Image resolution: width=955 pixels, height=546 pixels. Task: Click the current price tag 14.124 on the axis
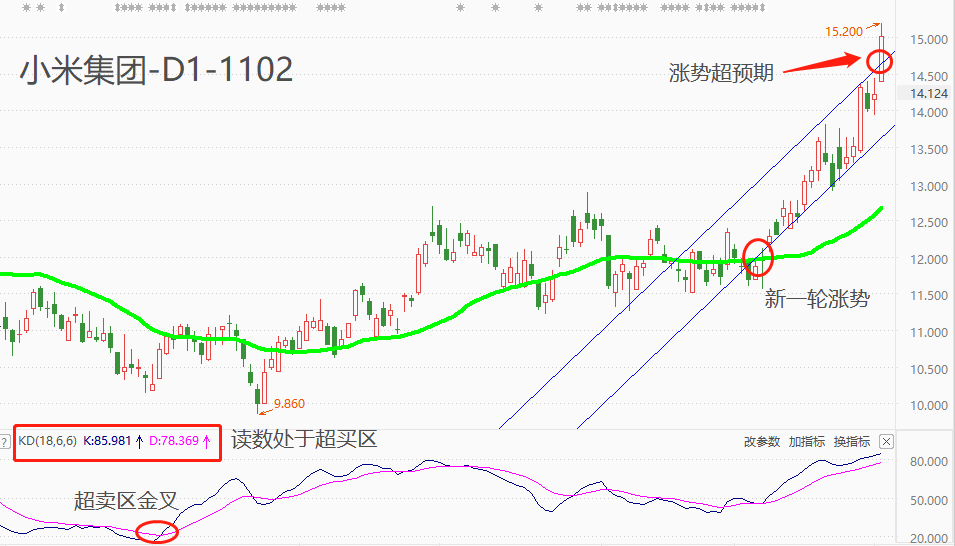tap(929, 93)
